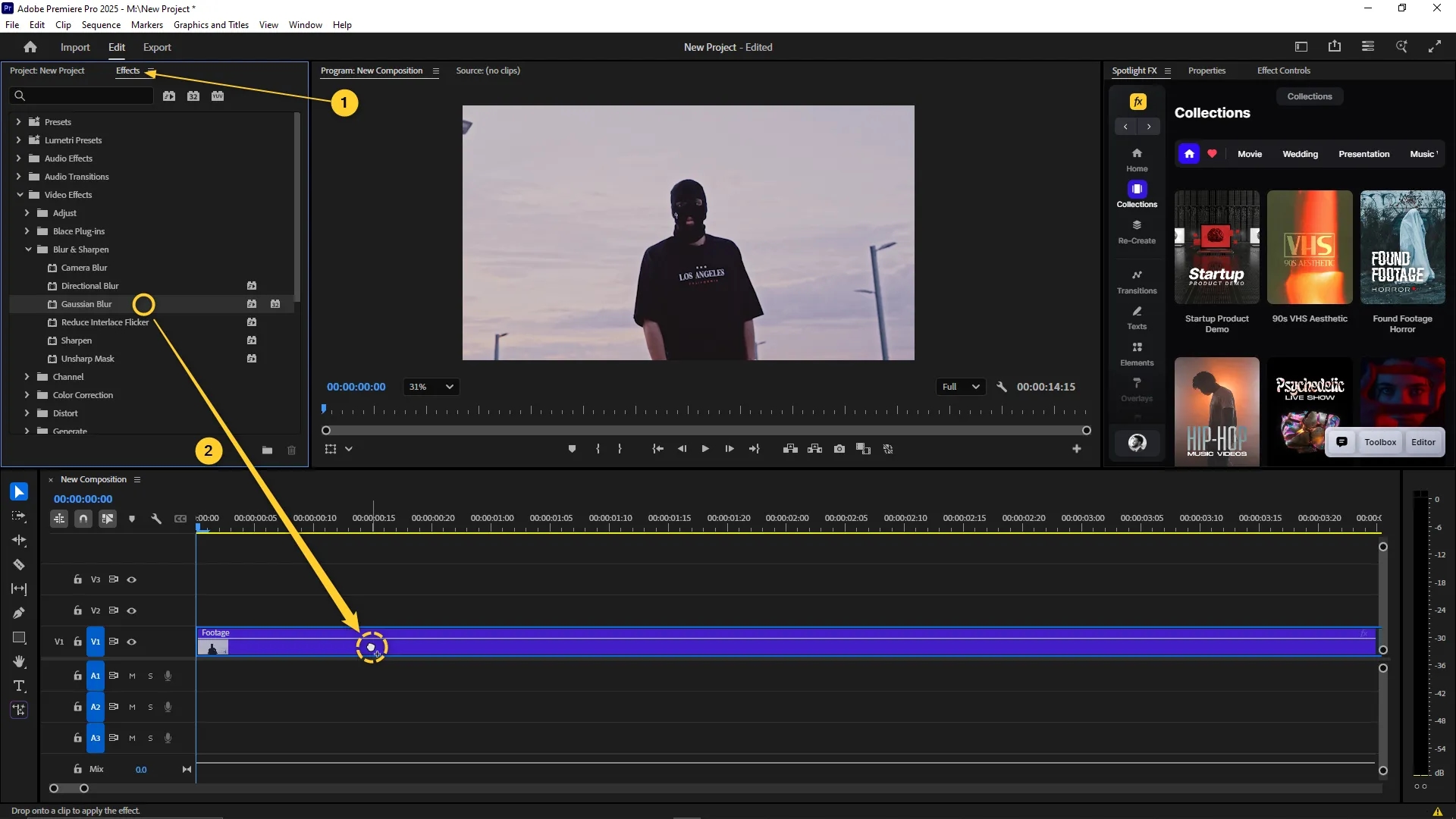Mute audio track A1
The image size is (1456, 819).
pos(132,676)
